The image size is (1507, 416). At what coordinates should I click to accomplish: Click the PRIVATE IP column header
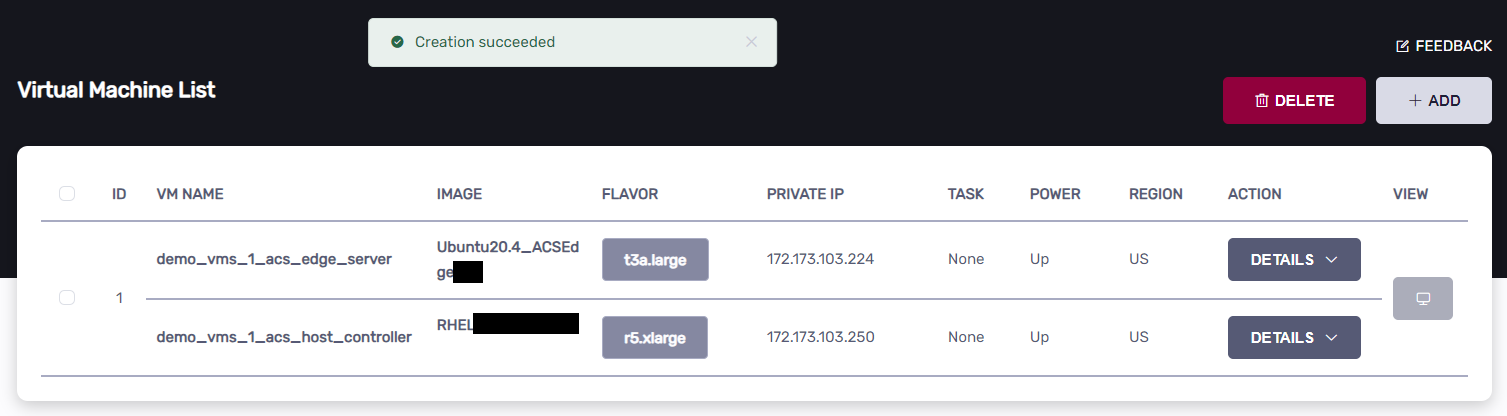[805, 194]
